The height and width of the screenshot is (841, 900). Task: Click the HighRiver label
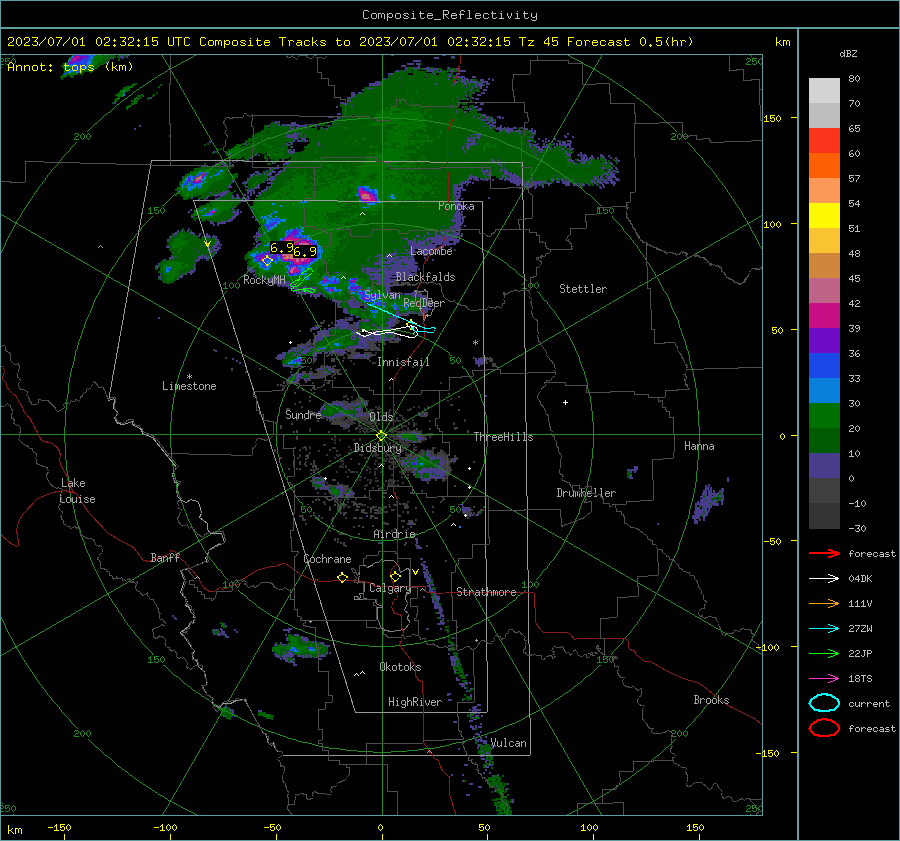click(415, 702)
